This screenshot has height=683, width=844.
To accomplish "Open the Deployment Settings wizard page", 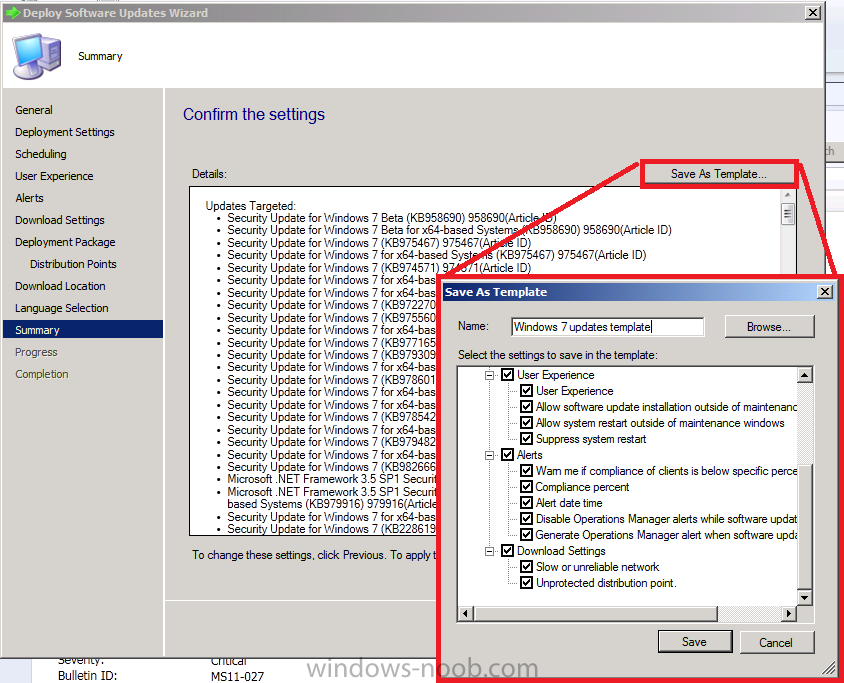I will (65, 132).
